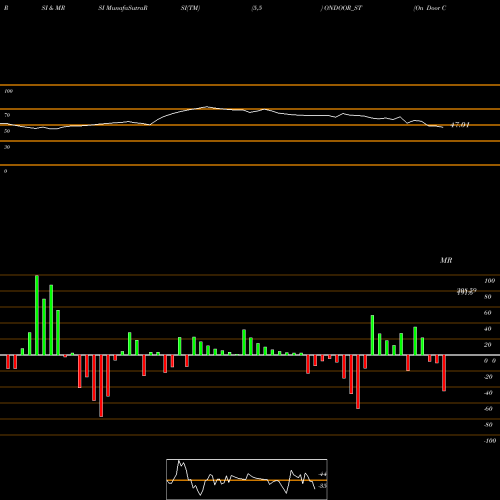Click the '(On Door C' company name text
Screen dimensions: 500x500
[x=430, y=8]
